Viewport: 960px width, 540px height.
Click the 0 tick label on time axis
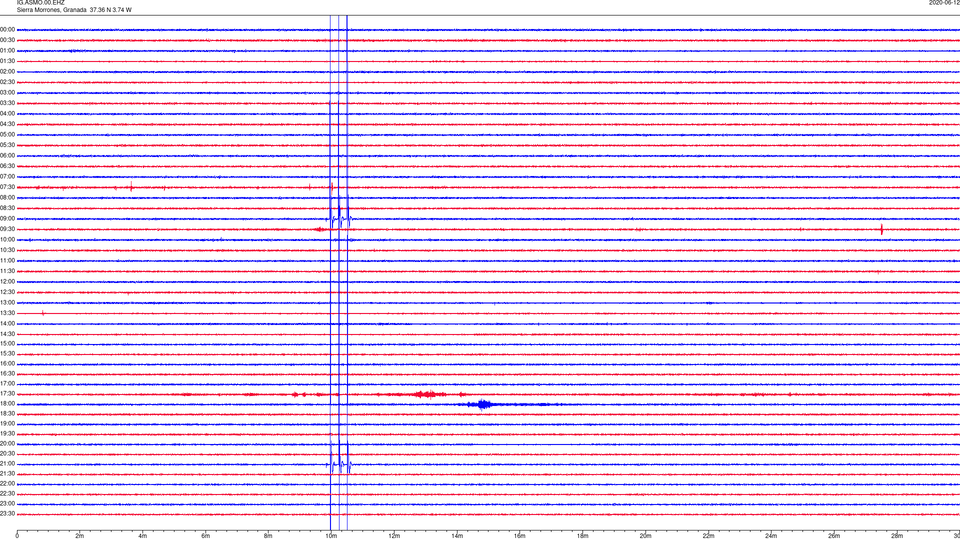click(17, 536)
